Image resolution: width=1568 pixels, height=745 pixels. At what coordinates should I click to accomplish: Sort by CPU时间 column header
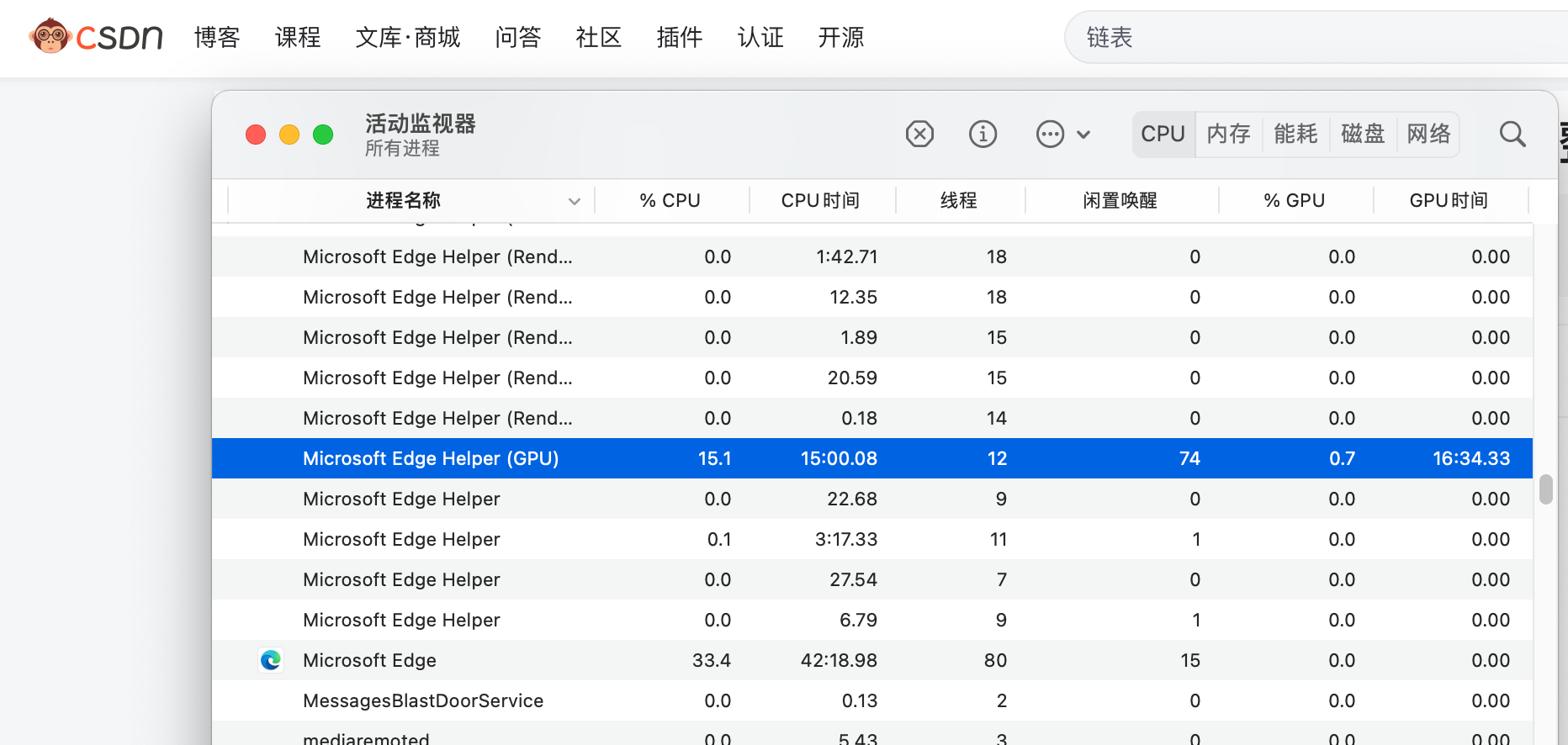click(821, 201)
